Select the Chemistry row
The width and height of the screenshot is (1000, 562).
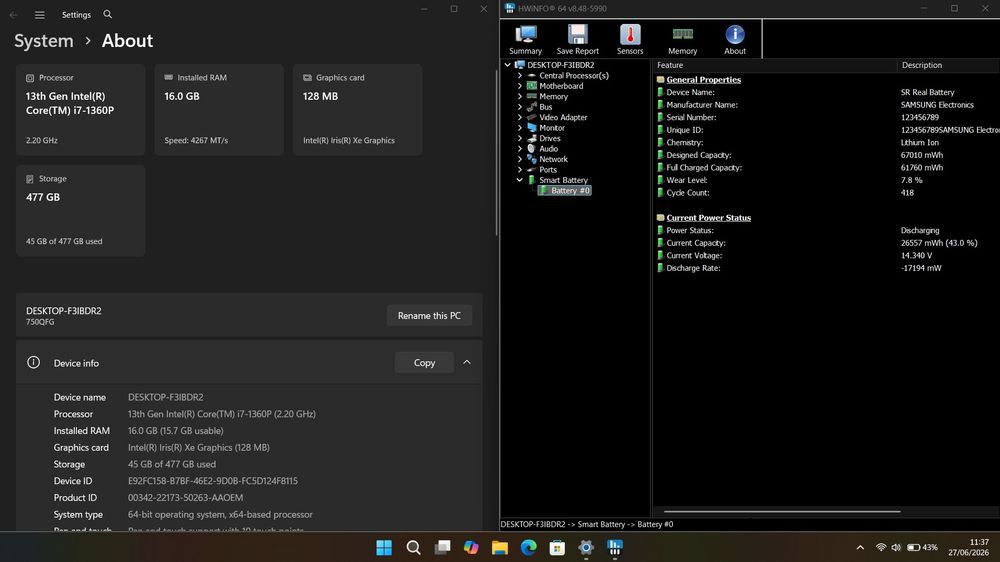(826, 142)
